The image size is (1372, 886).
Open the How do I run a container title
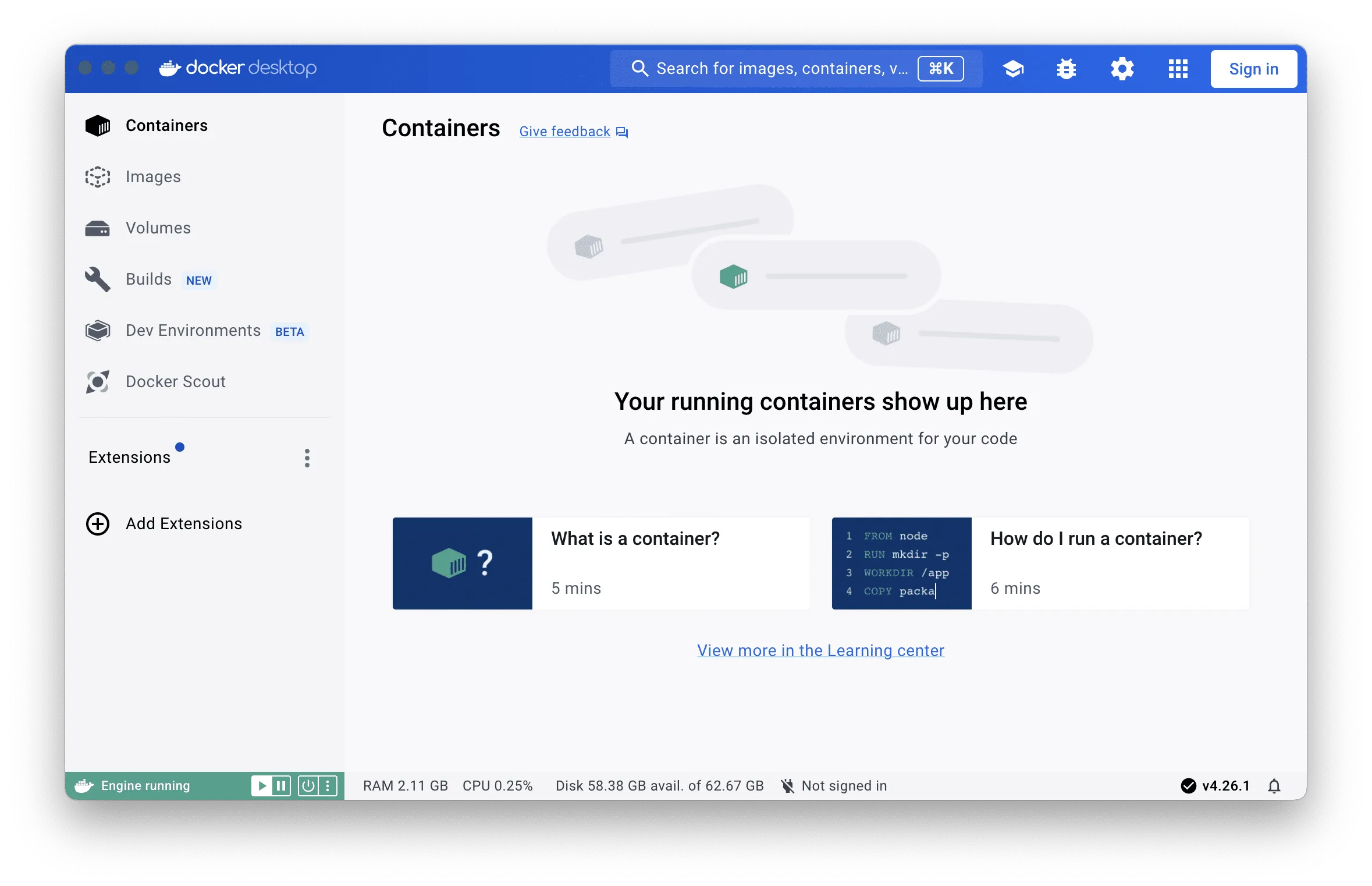1096,538
